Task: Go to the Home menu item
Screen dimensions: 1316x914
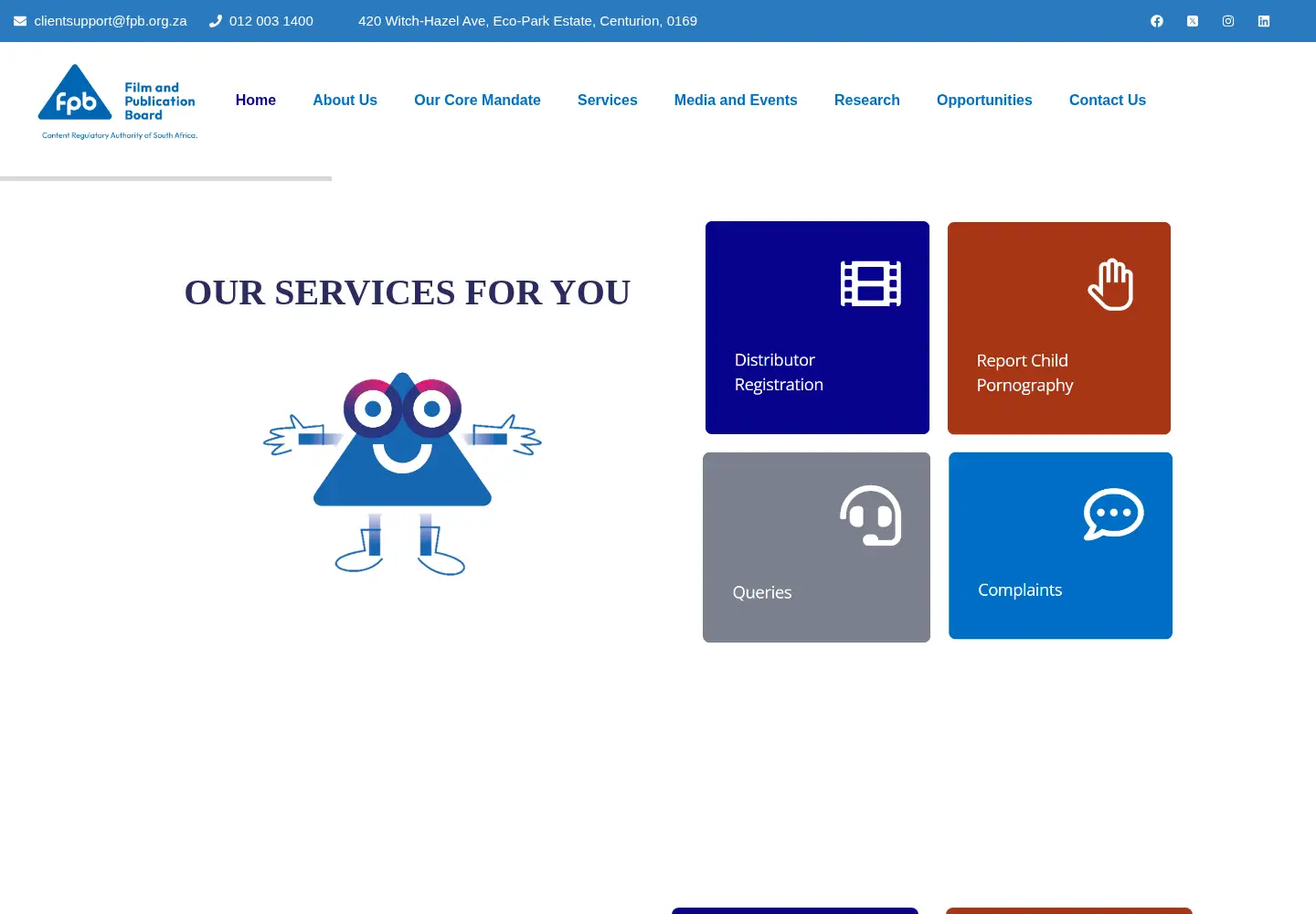Action: pyautogui.click(x=256, y=101)
